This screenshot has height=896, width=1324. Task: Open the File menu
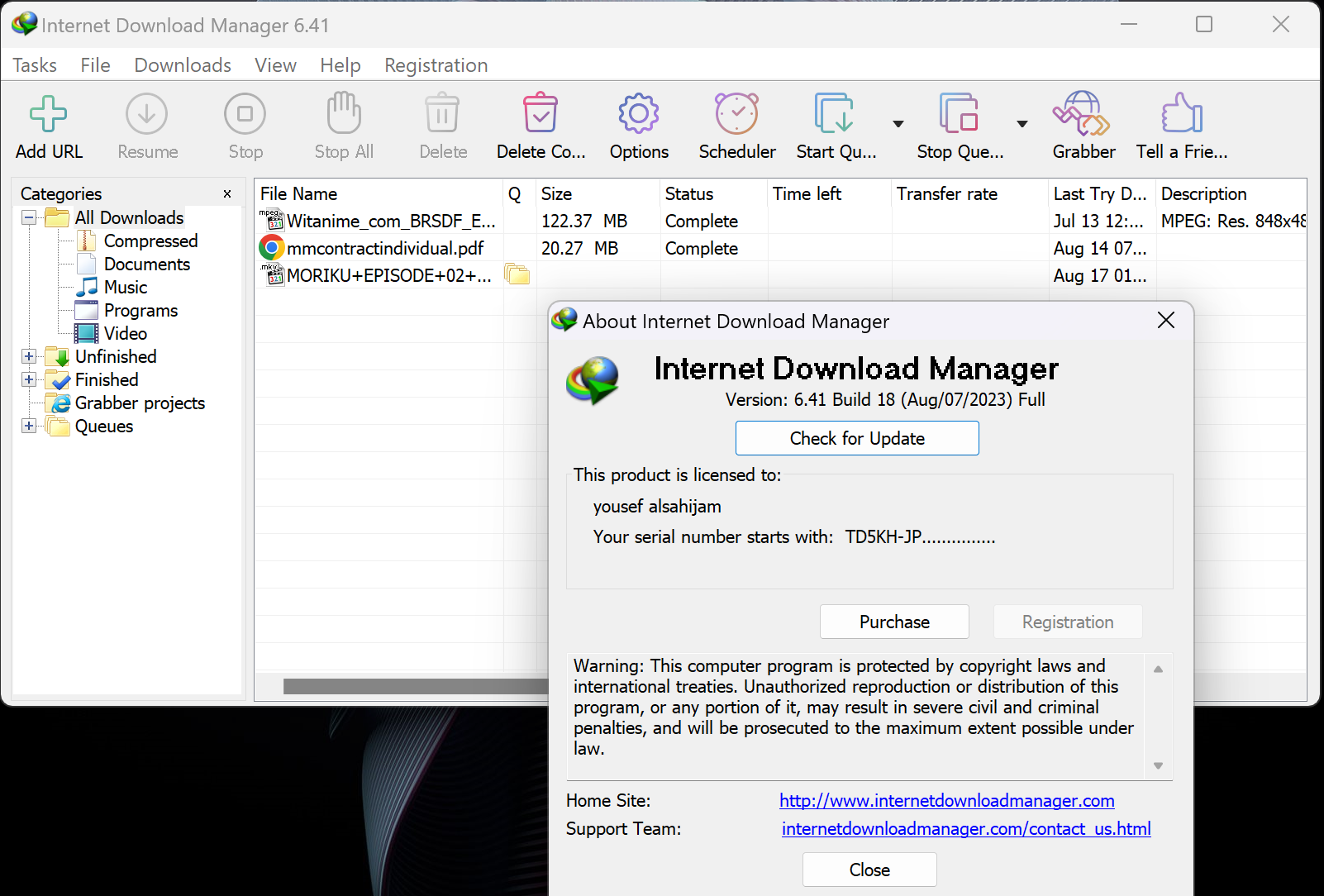[95, 65]
